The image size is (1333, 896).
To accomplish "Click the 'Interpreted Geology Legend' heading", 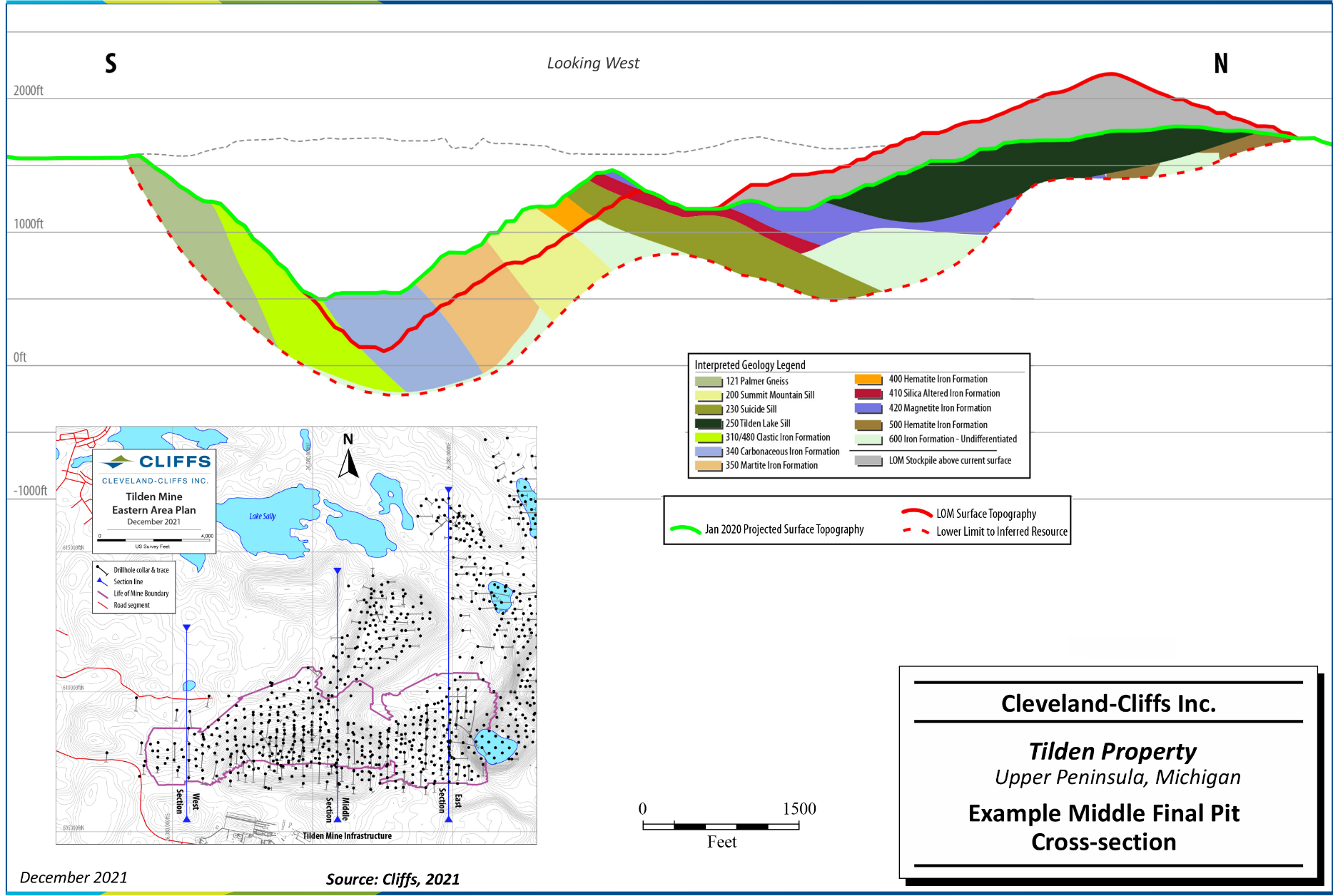I will coord(750,365).
